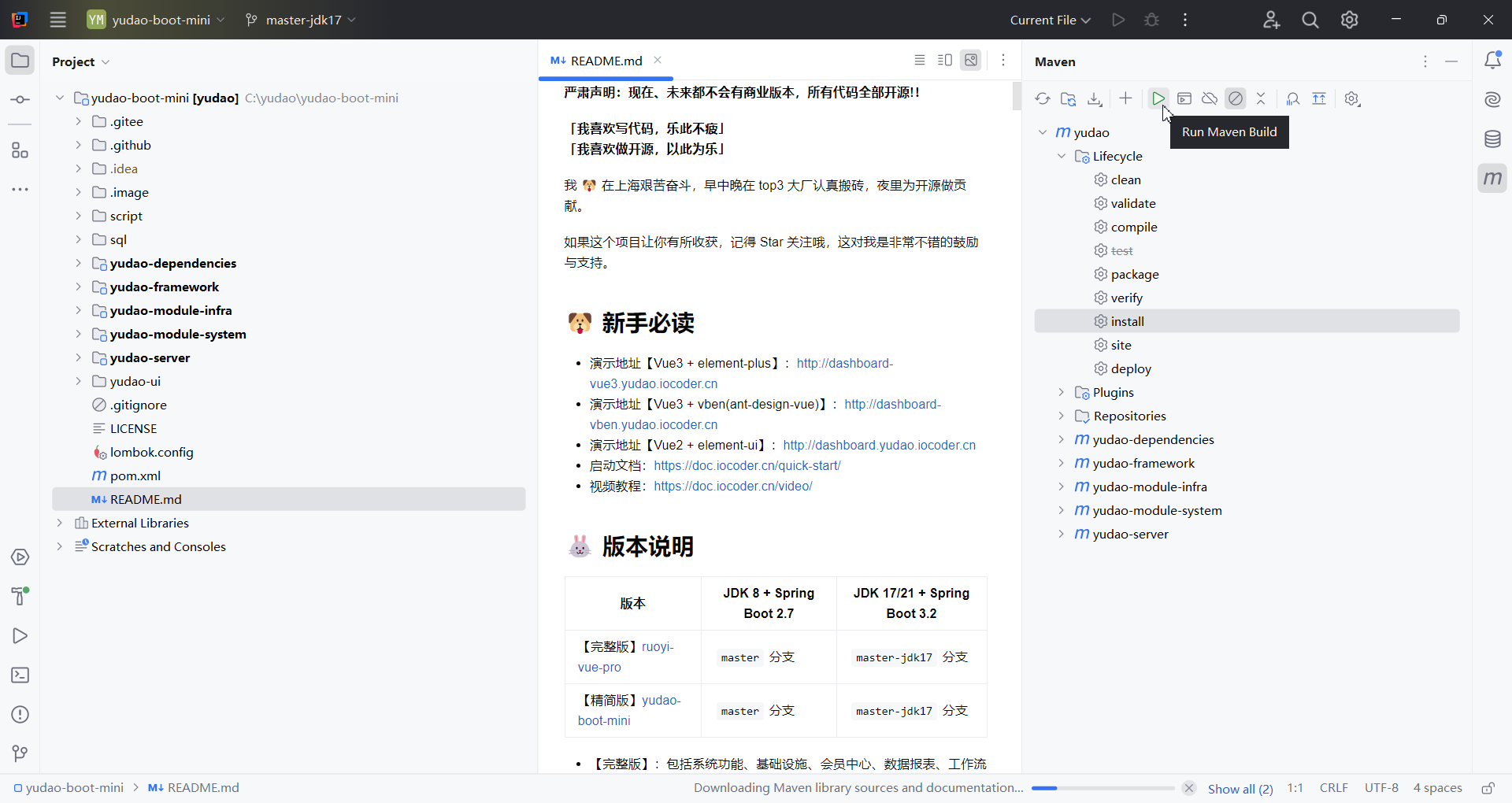1512x803 pixels.
Task: Click editor vertical scrollbar thumb
Action: [1017, 95]
